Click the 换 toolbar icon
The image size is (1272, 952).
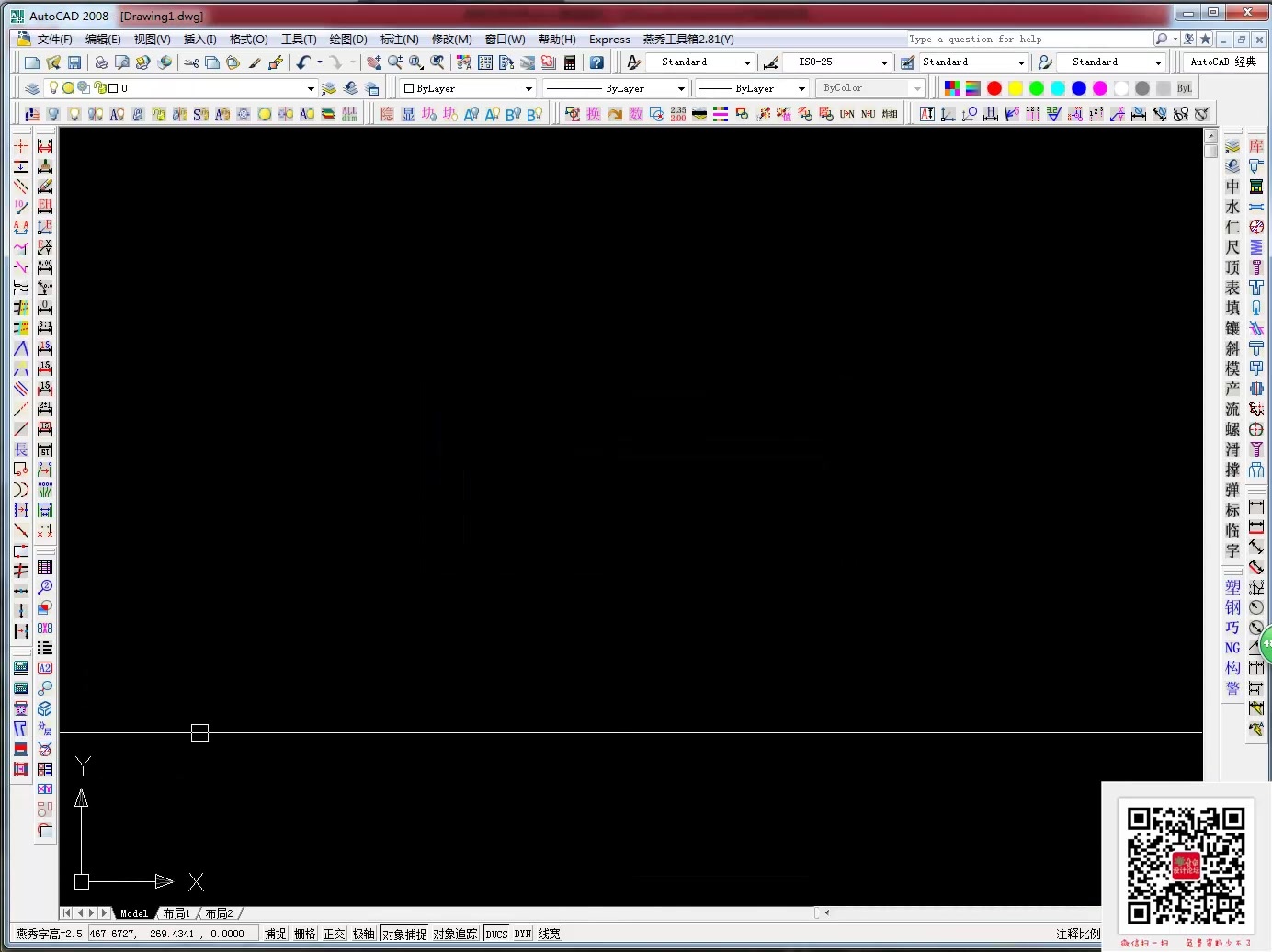(x=594, y=114)
